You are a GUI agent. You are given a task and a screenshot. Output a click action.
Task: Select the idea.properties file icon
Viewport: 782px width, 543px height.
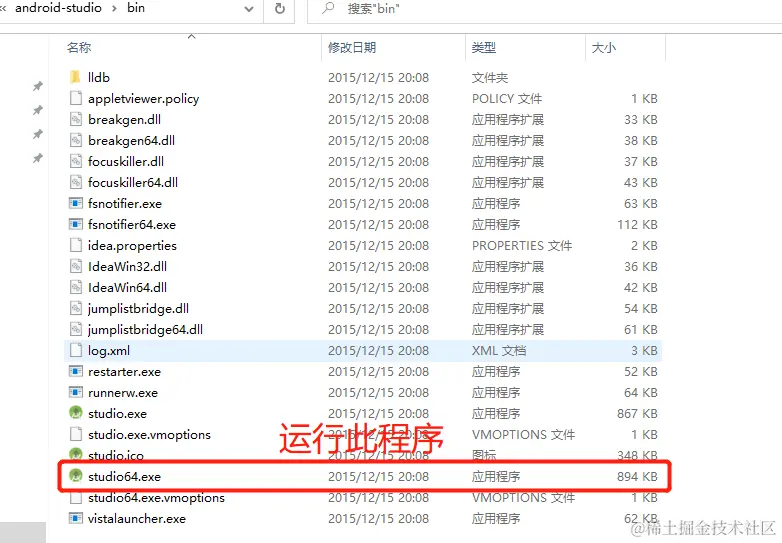(x=75, y=245)
